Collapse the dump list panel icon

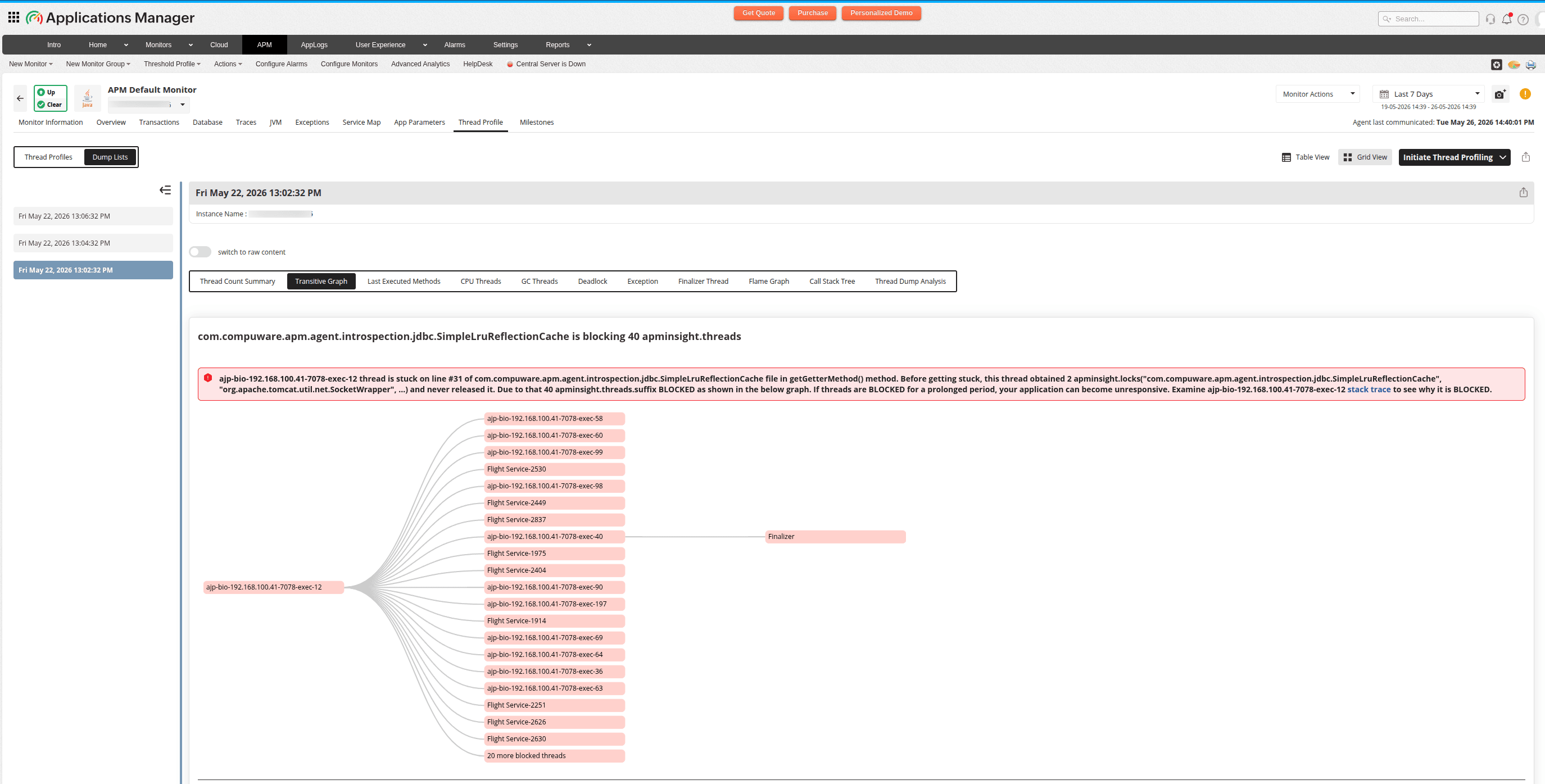tap(166, 190)
